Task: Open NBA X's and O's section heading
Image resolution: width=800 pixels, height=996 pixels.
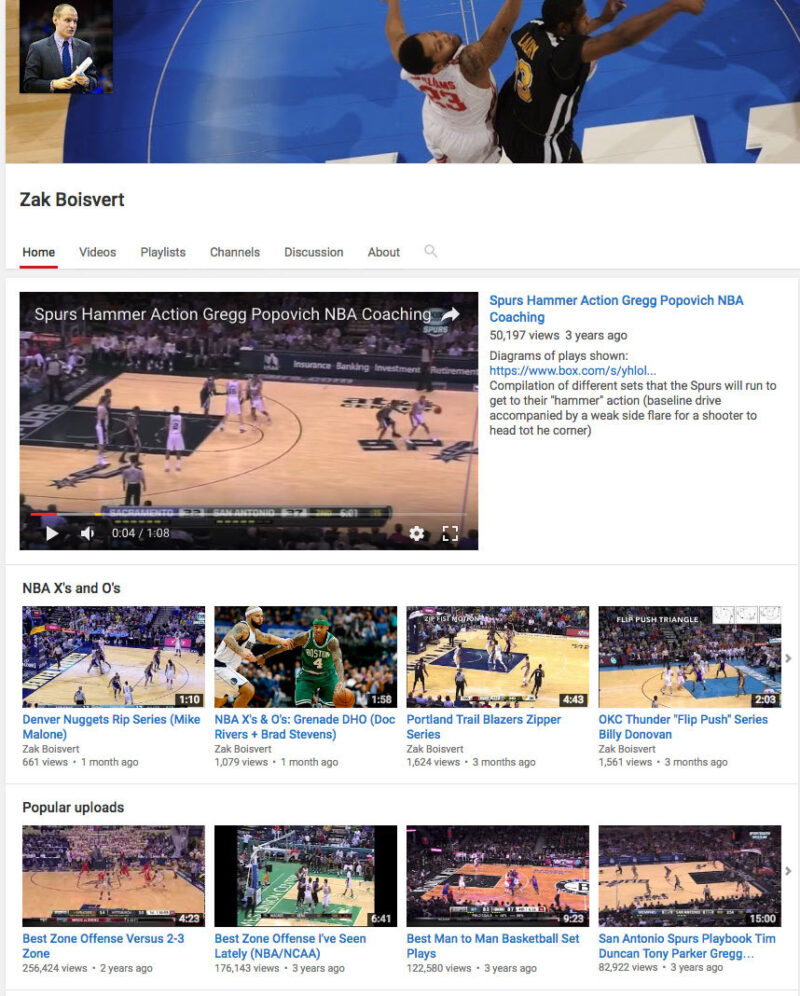Action: point(71,588)
